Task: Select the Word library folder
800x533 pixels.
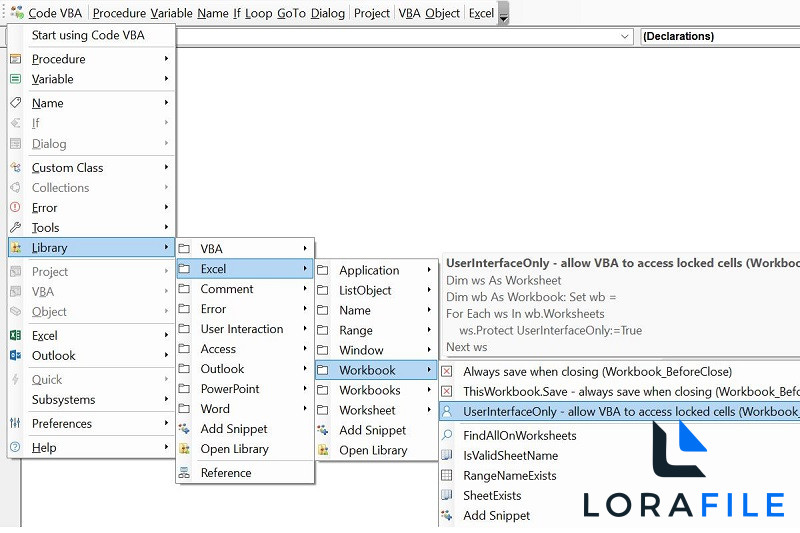Action: coord(245,409)
